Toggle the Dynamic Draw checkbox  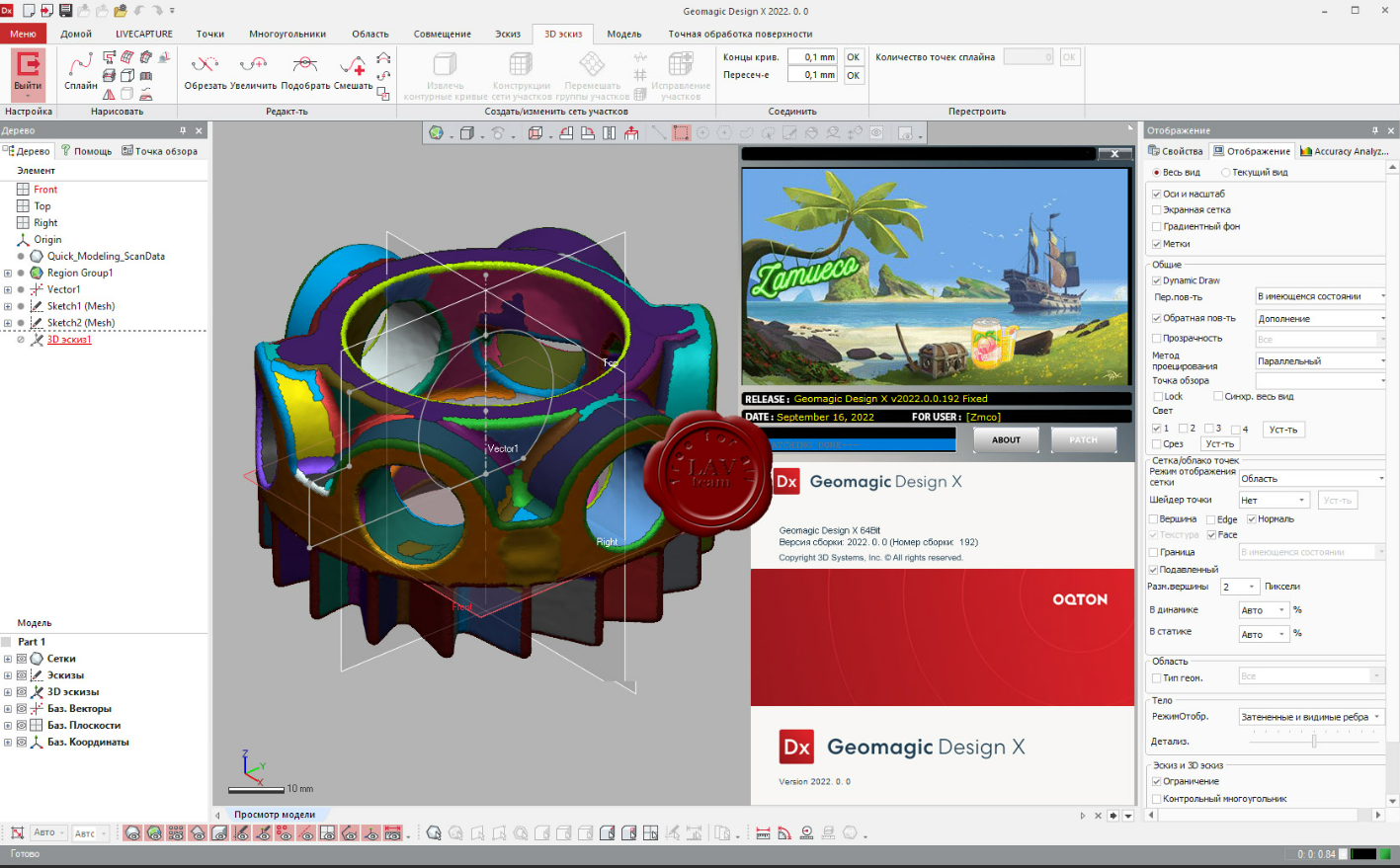tap(1157, 280)
